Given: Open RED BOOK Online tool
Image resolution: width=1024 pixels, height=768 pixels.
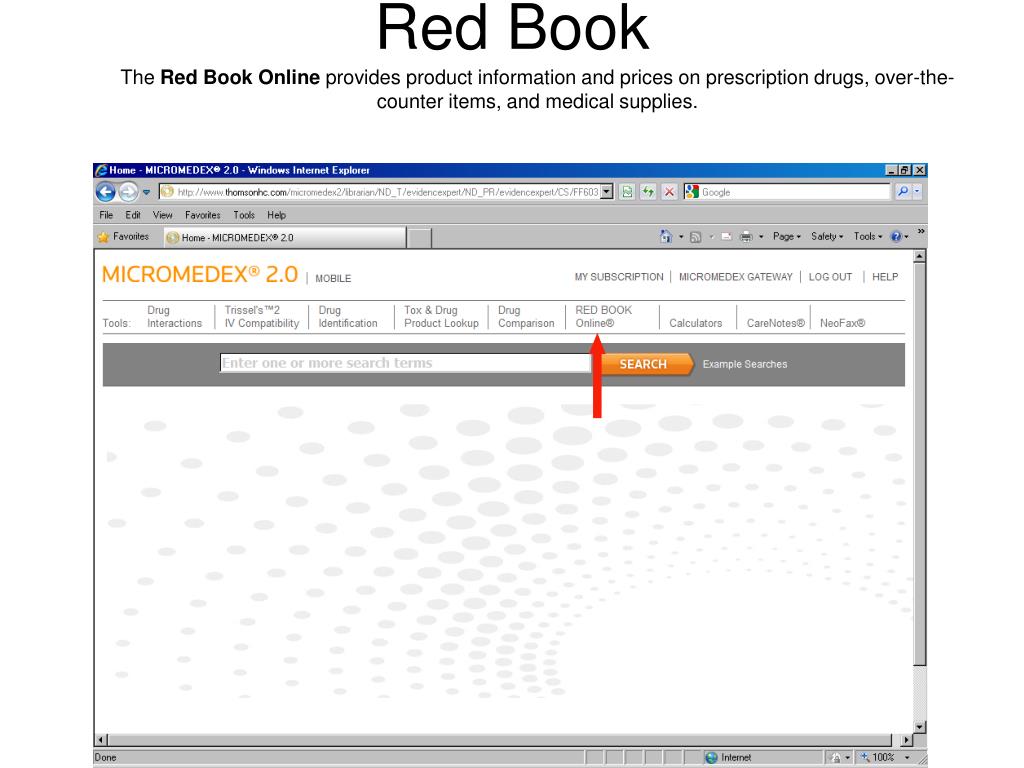Looking at the screenshot, I should [603, 317].
